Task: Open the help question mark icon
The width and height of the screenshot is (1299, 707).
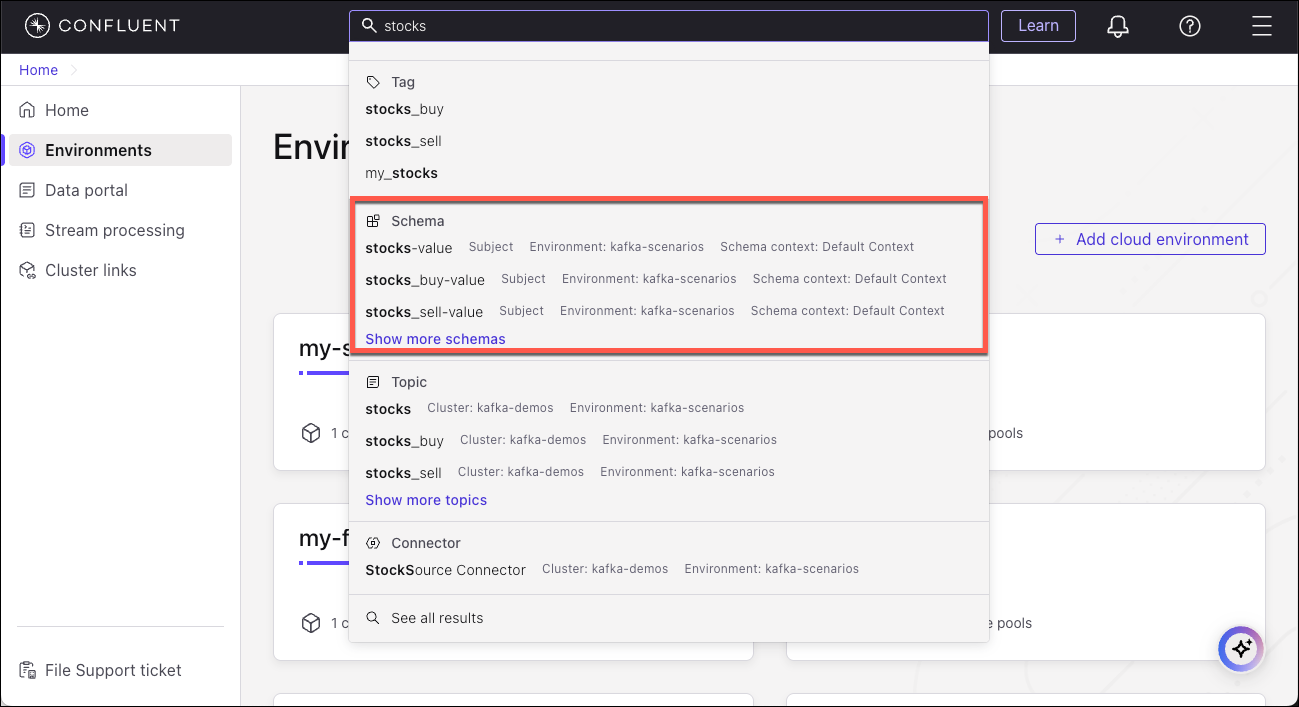Action: pos(1189,26)
